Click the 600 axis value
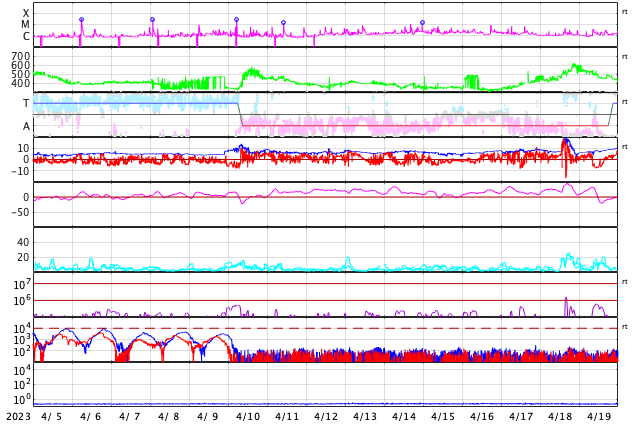 point(21,65)
